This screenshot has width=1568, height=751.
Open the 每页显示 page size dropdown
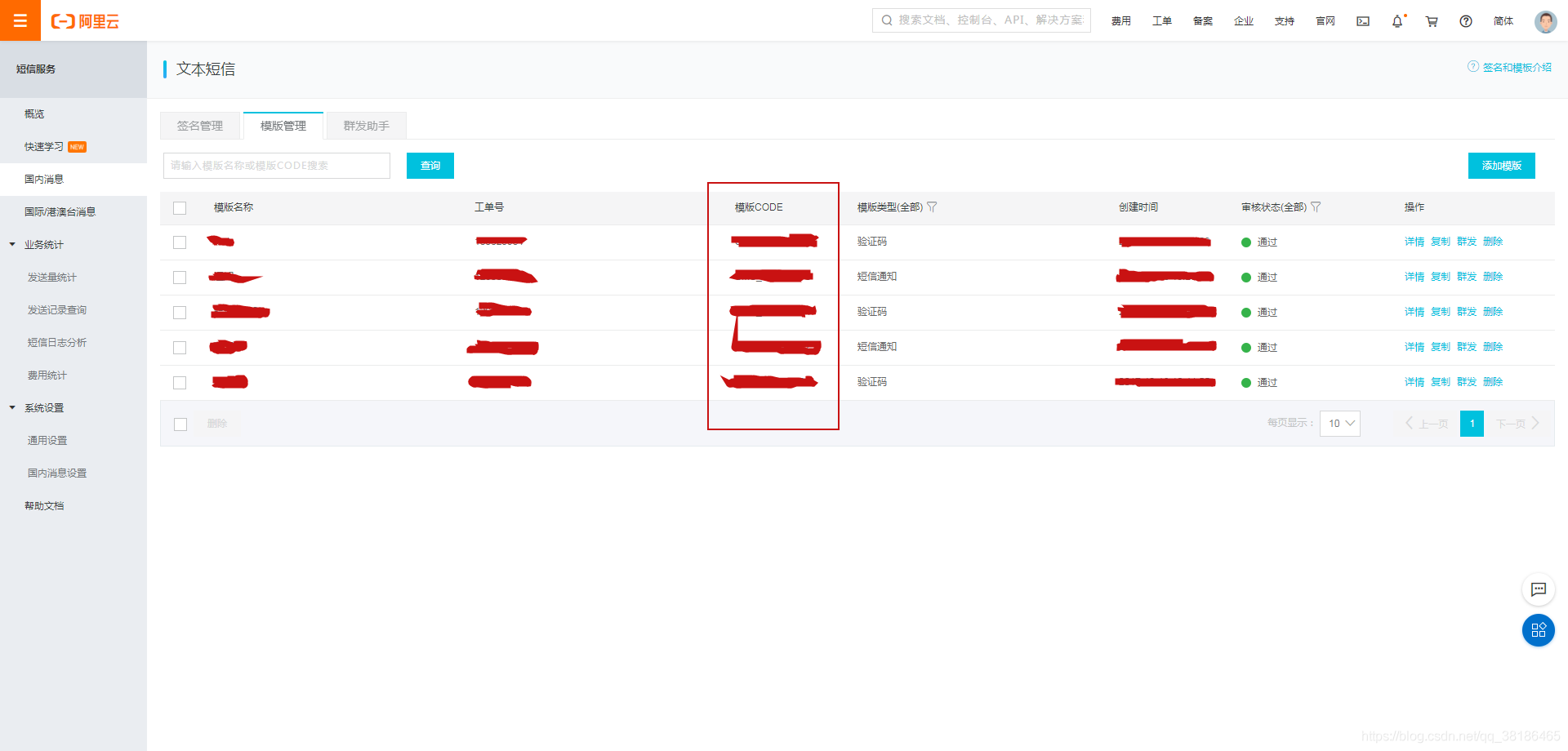1339,424
